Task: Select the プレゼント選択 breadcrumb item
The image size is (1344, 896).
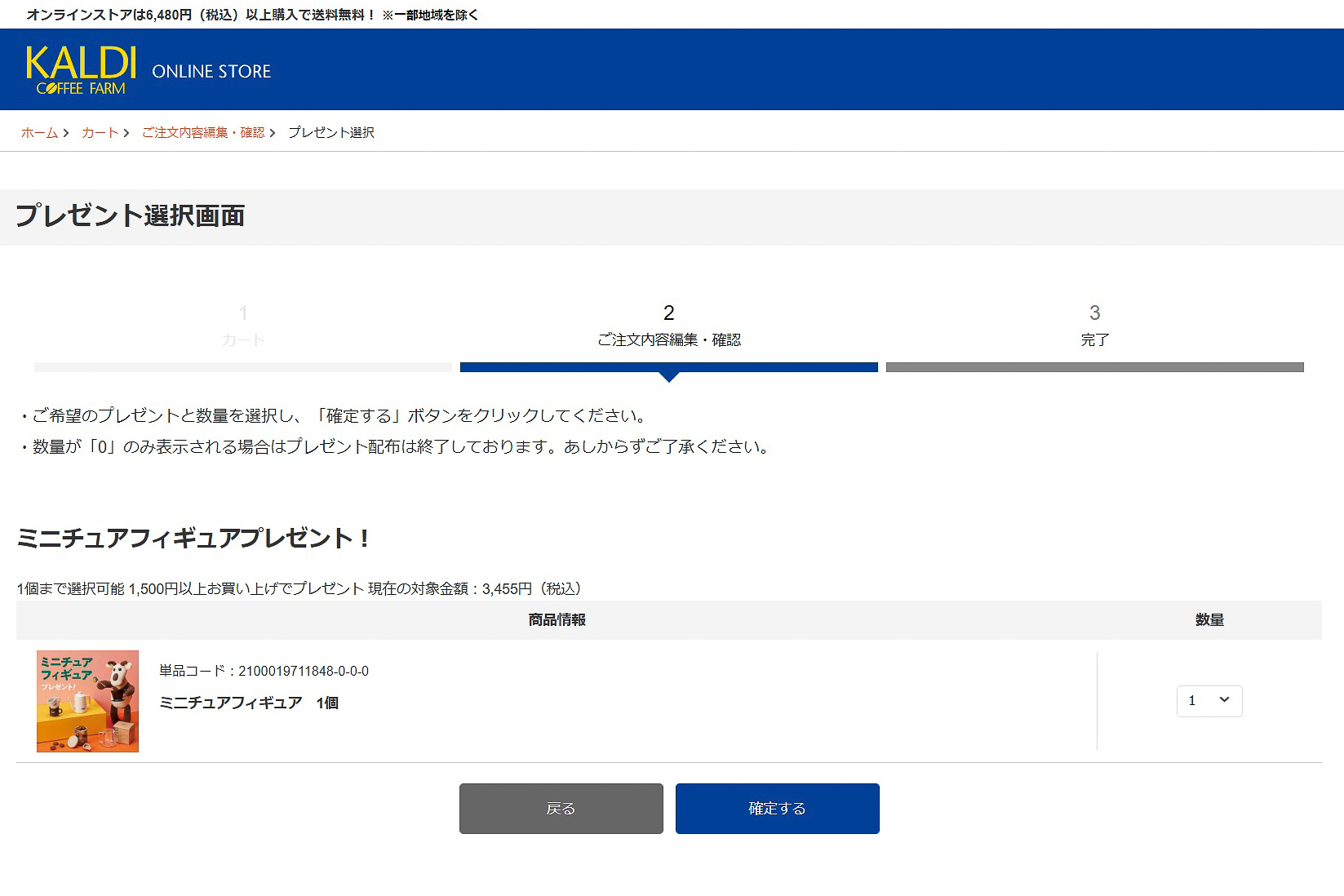Action: pyautogui.click(x=330, y=132)
